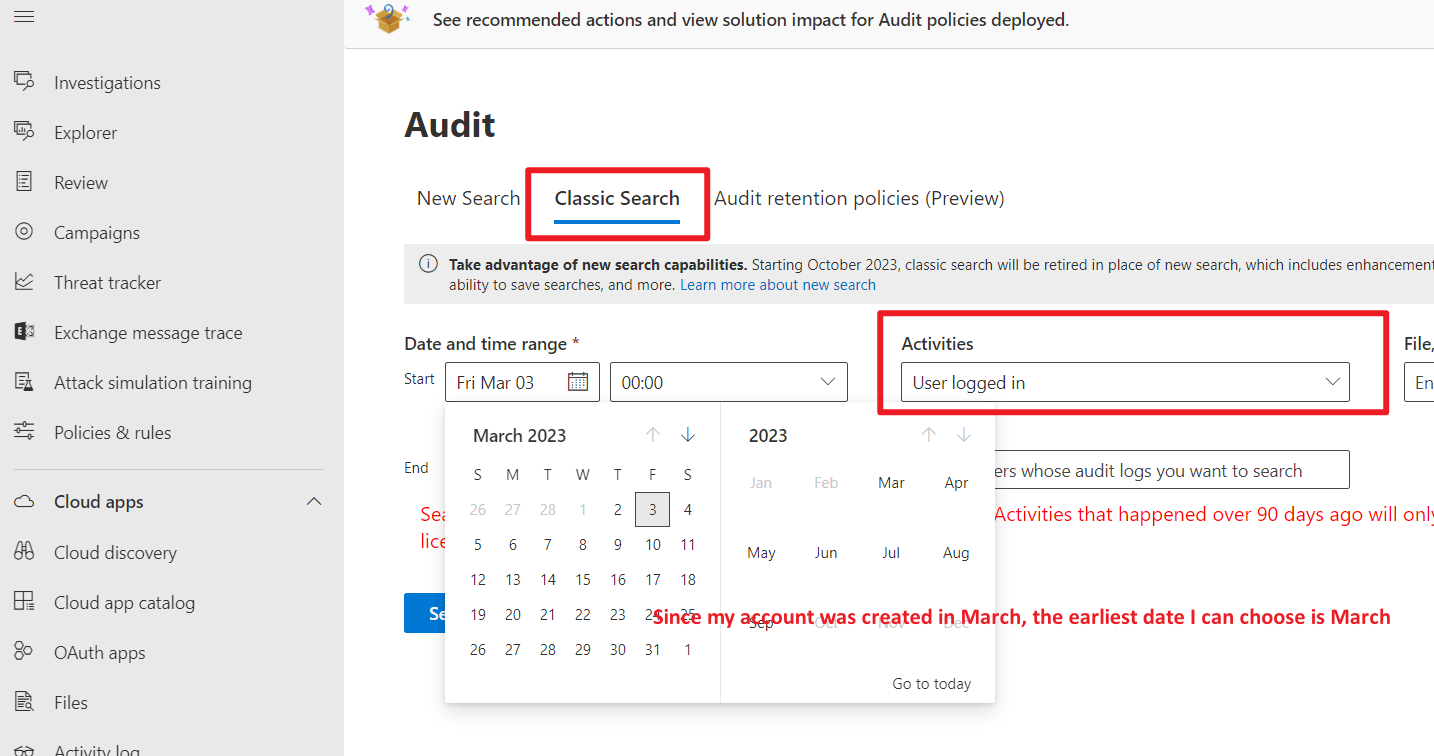Select March 31 in the calendar
Viewport: 1434px width, 756px height.
click(653, 650)
